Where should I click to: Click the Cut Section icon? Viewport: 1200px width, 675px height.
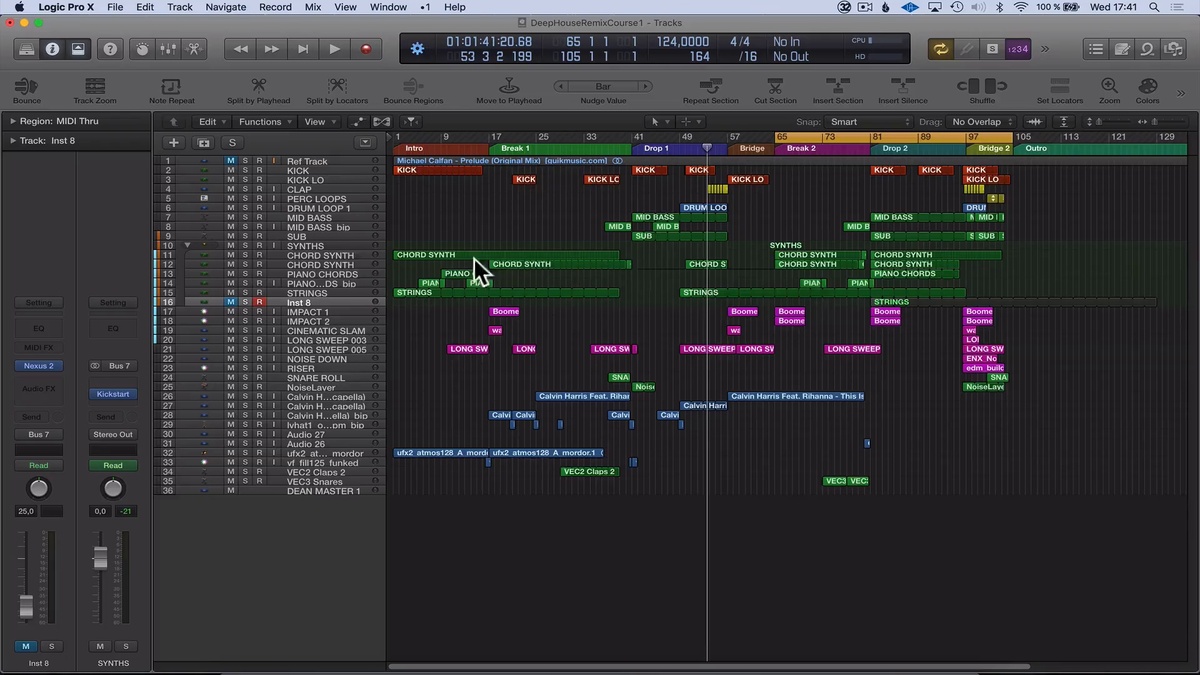[775, 87]
